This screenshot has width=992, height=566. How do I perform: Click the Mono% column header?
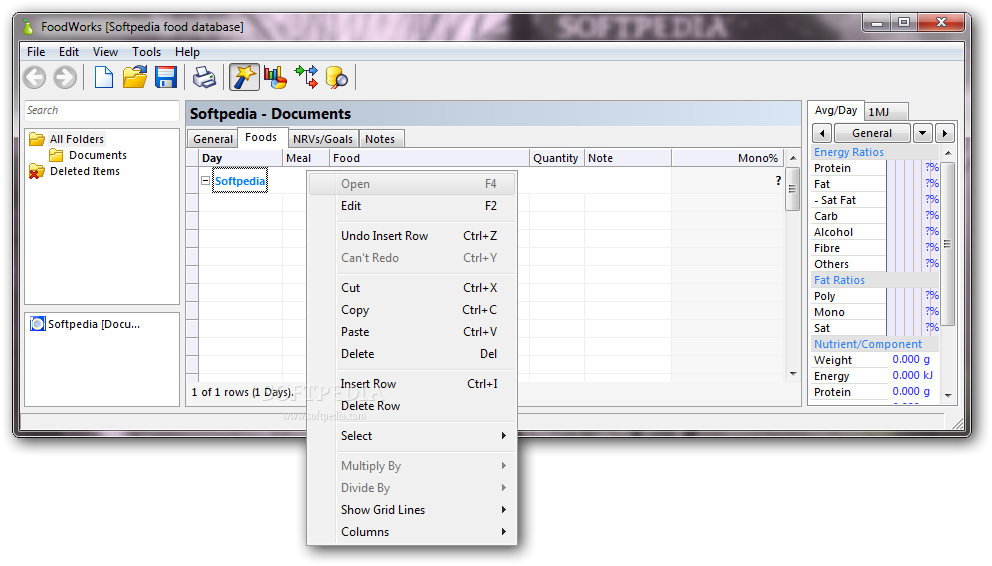(x=728, y=158)
